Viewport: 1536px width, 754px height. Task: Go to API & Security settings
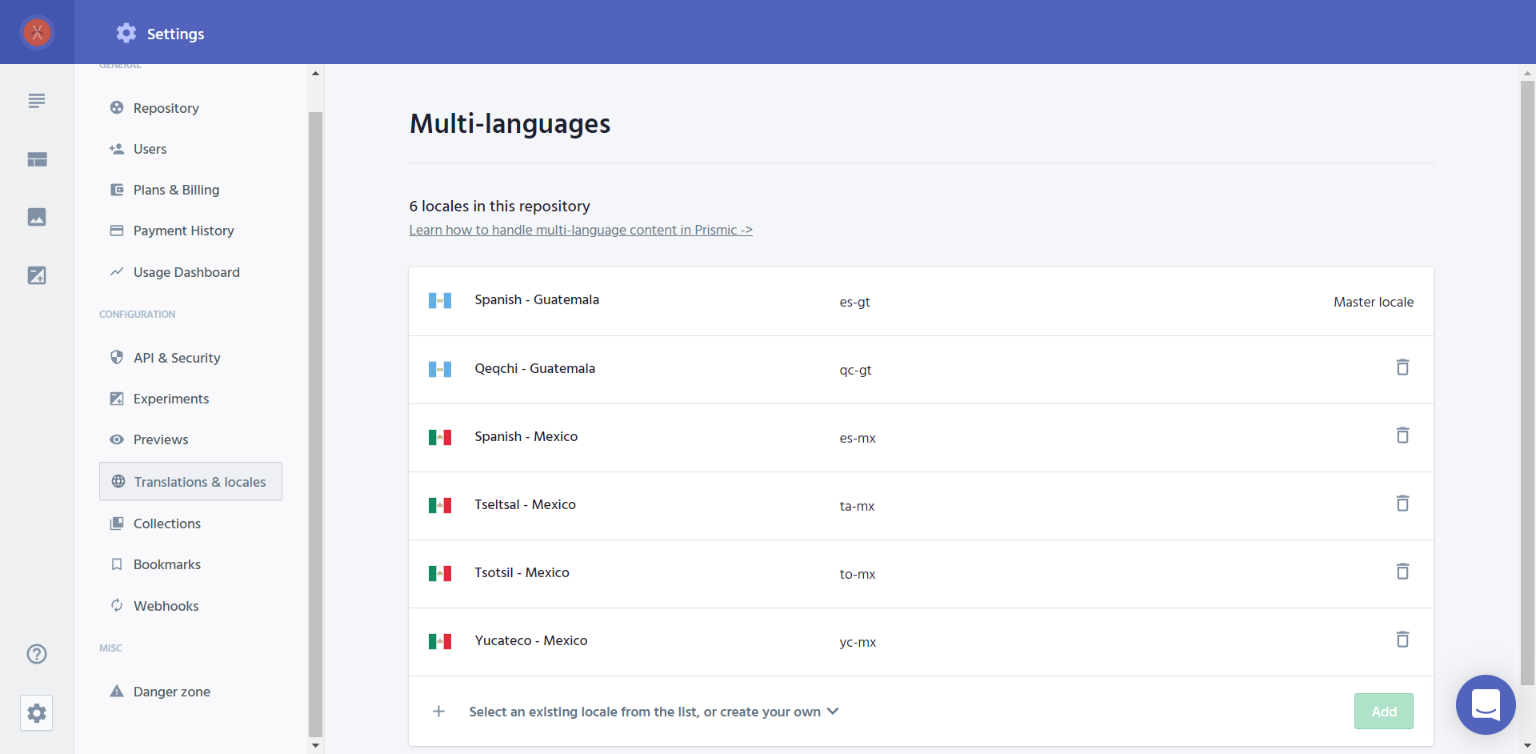176,358
